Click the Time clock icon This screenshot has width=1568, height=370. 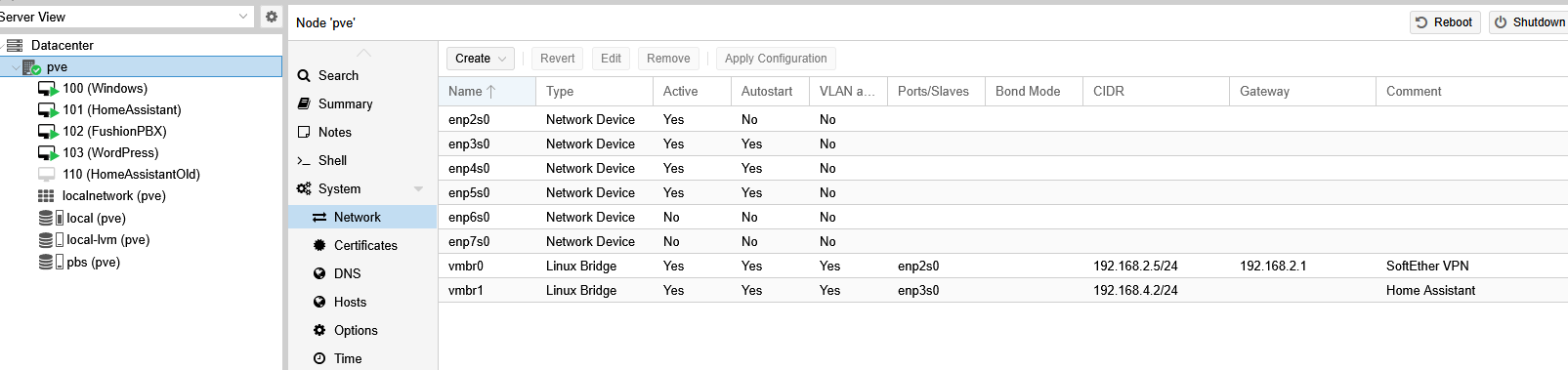319,358
